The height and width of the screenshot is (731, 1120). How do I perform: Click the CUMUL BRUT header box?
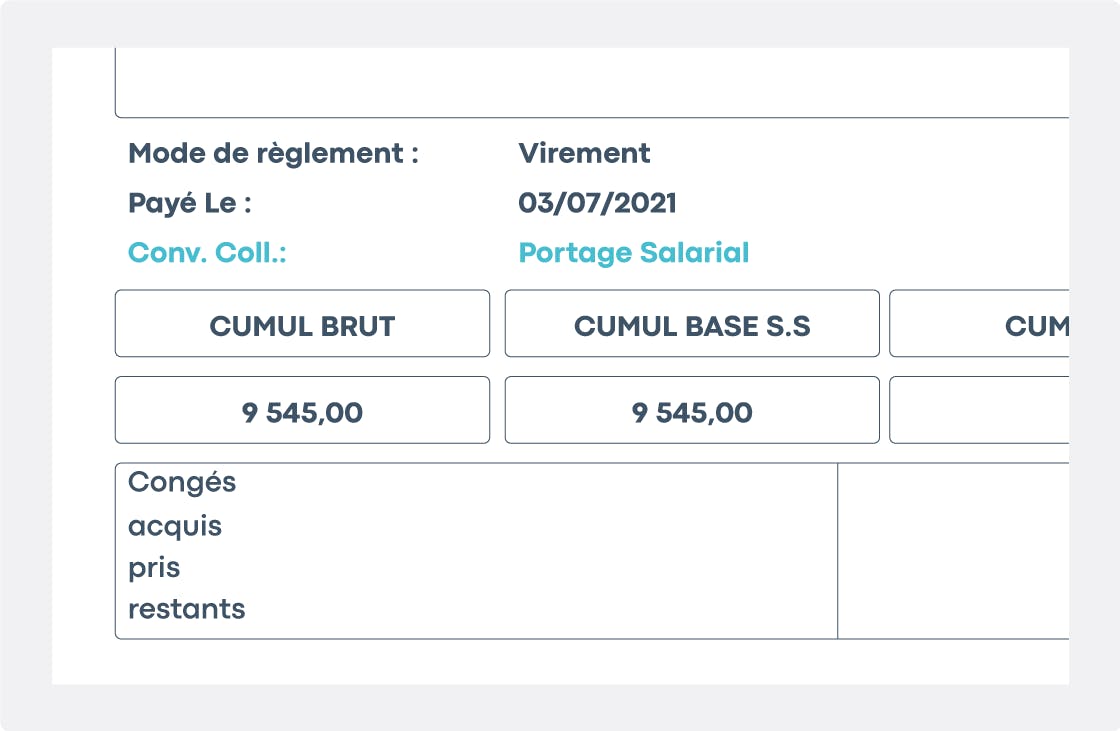pyautogui.click(x=302, y=324)
